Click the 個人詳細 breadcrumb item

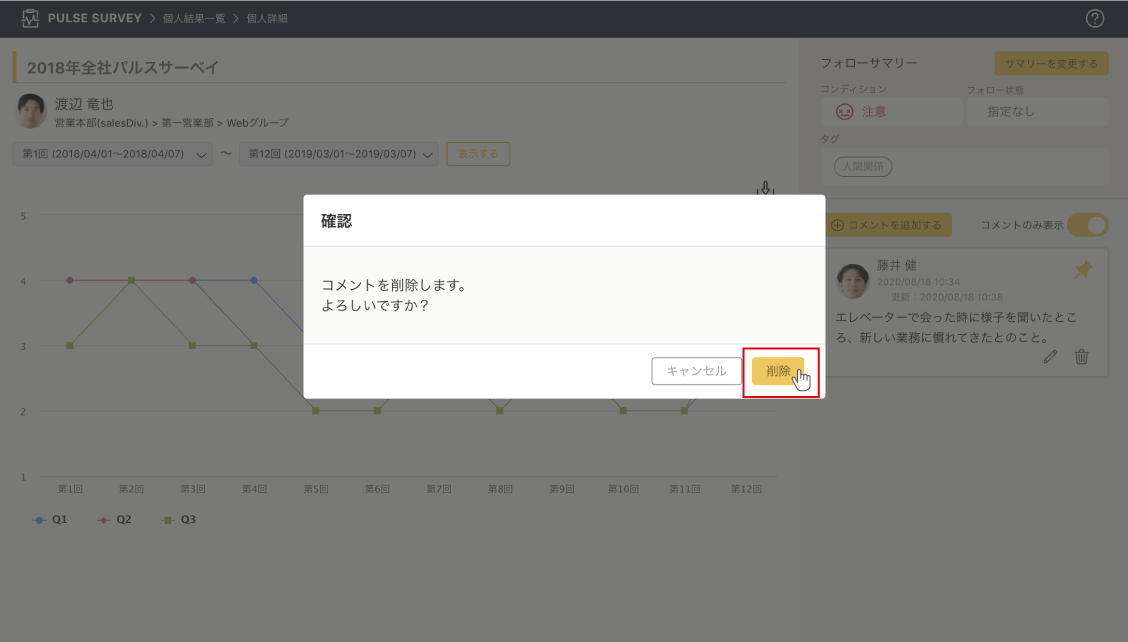click(x=268, y=19)
